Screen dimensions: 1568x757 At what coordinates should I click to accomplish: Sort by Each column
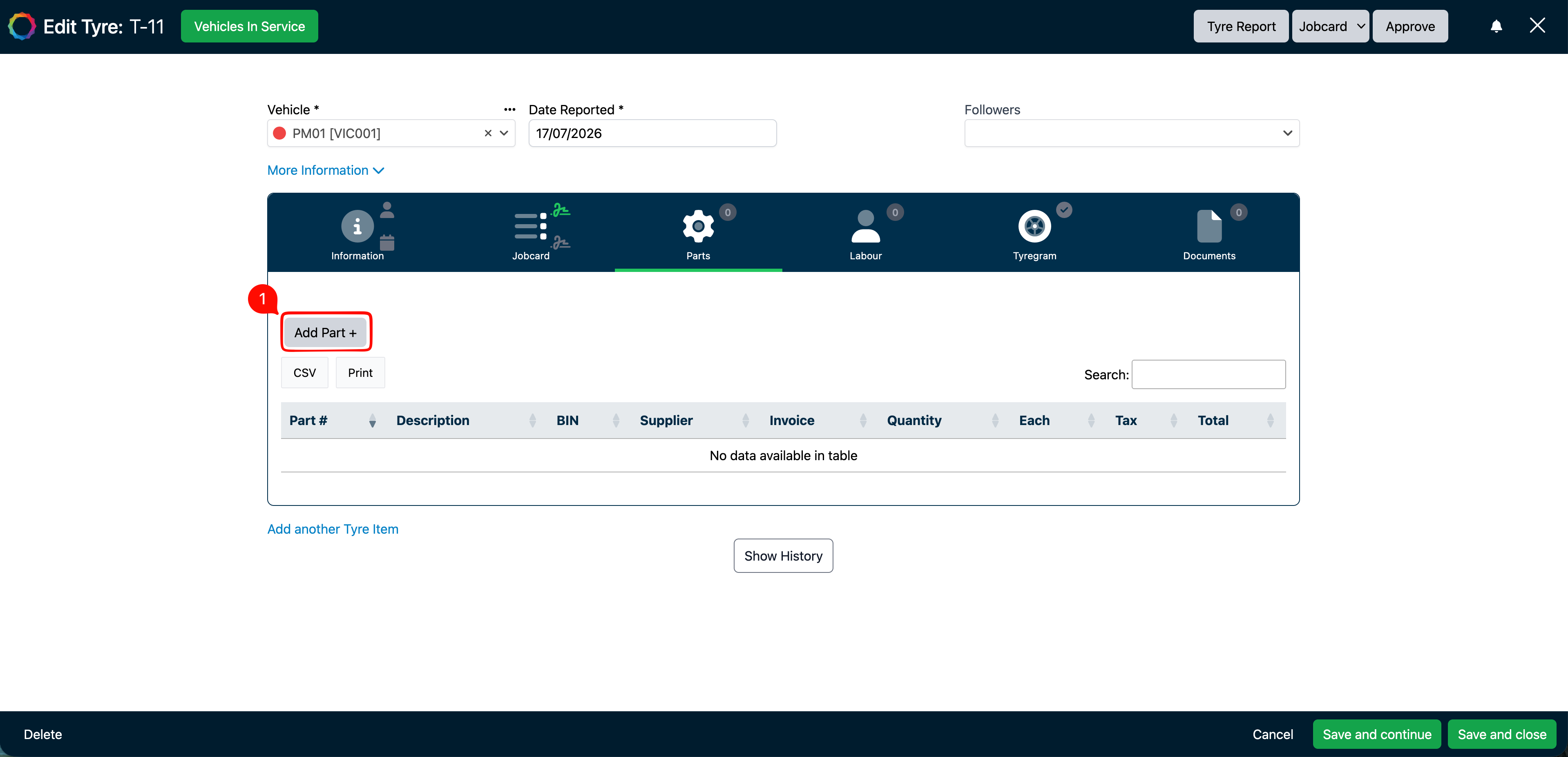click(1059, 421)
